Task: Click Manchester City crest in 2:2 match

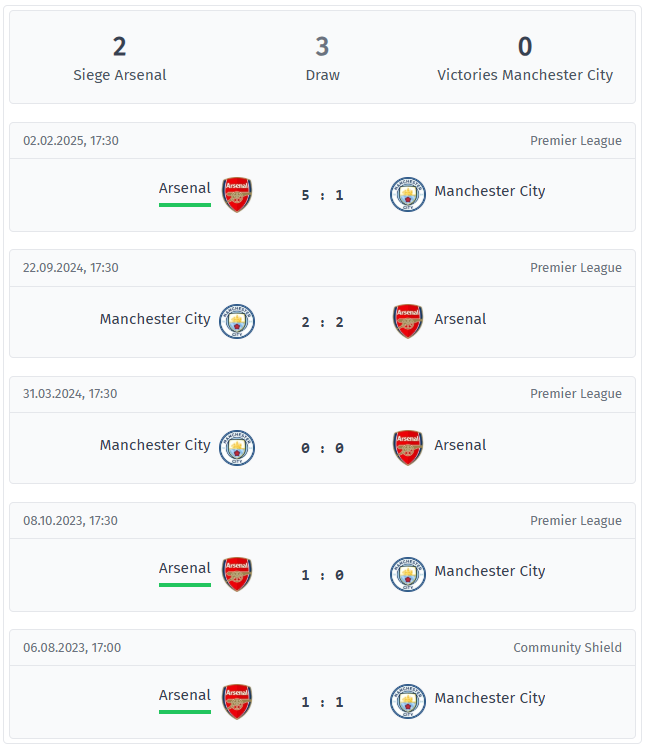Action: [x=237, y=322]
